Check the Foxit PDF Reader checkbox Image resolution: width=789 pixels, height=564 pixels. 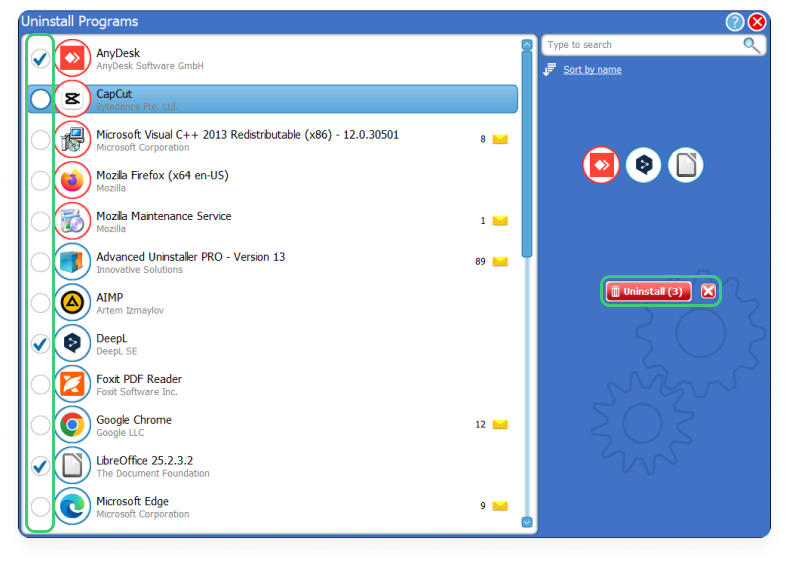click(x=40, y=384)
